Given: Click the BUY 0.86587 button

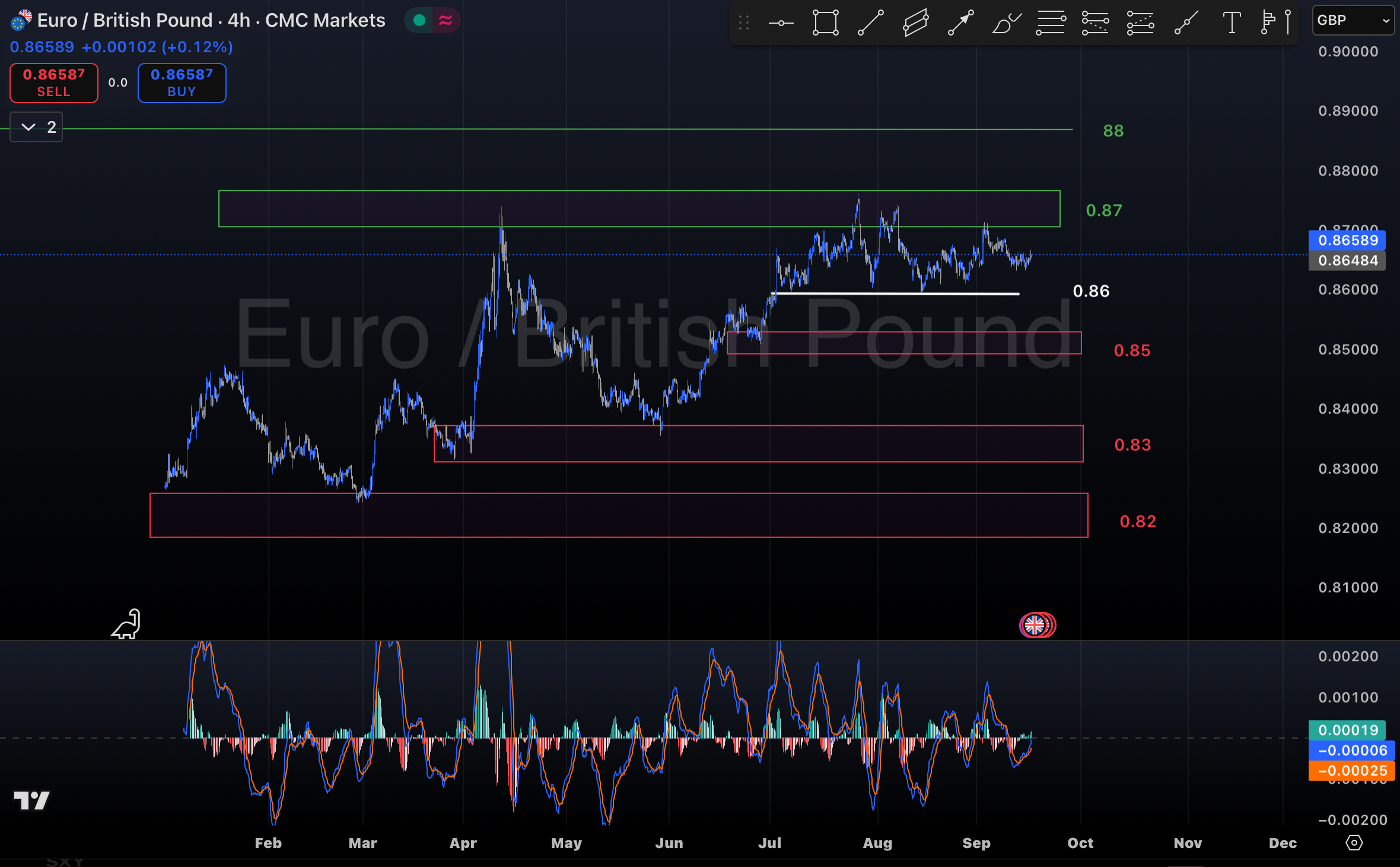Looking at the screenshot, I should (182, 83).
